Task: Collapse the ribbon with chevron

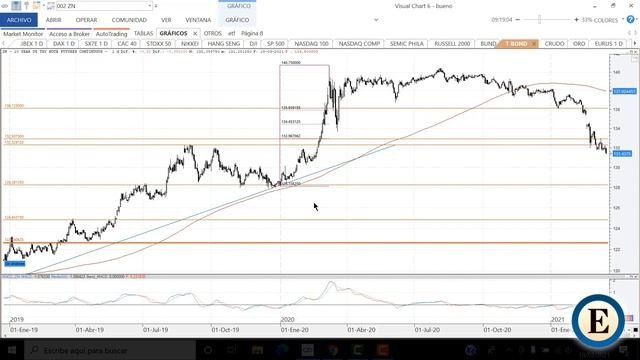Action: click(x=376, y=20)
